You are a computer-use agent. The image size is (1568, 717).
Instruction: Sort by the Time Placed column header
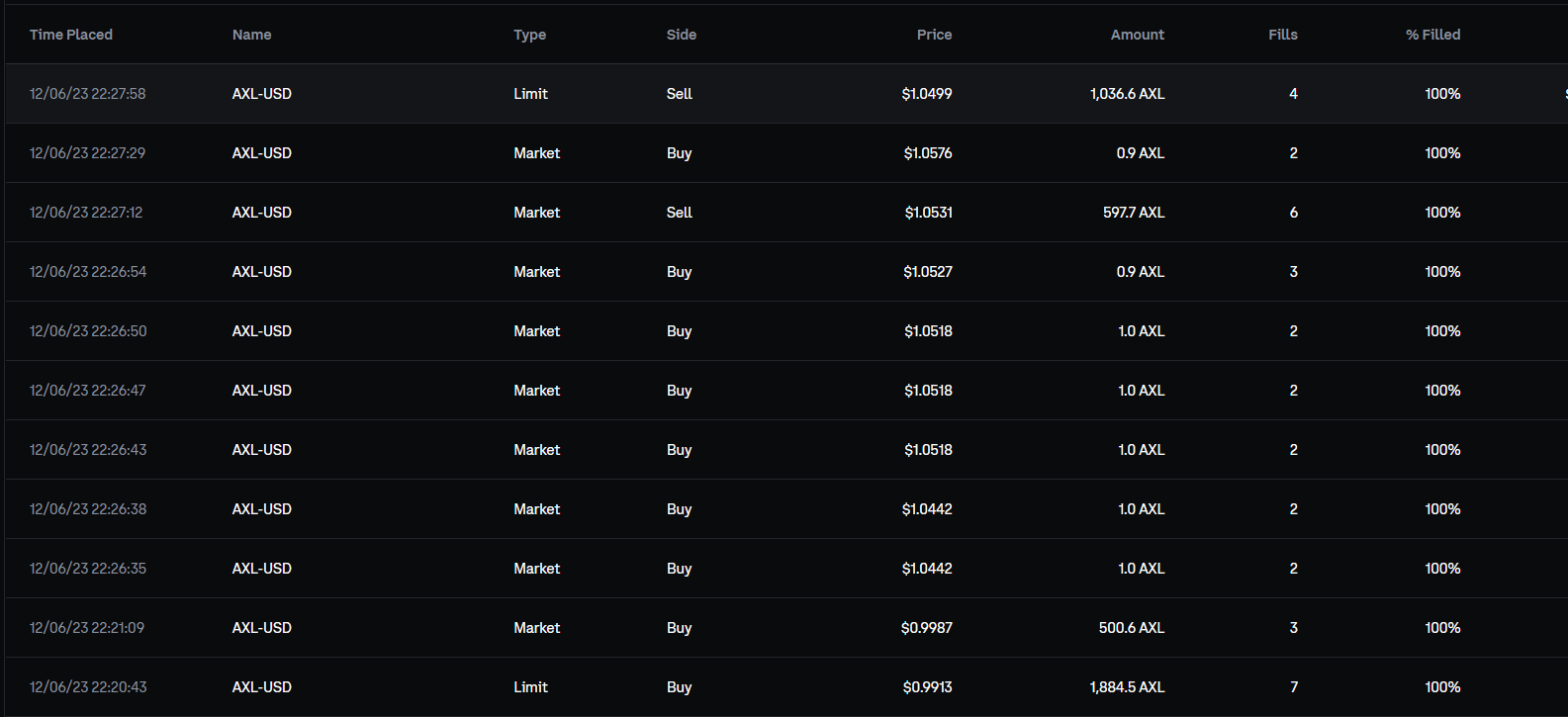click(71, 35)
